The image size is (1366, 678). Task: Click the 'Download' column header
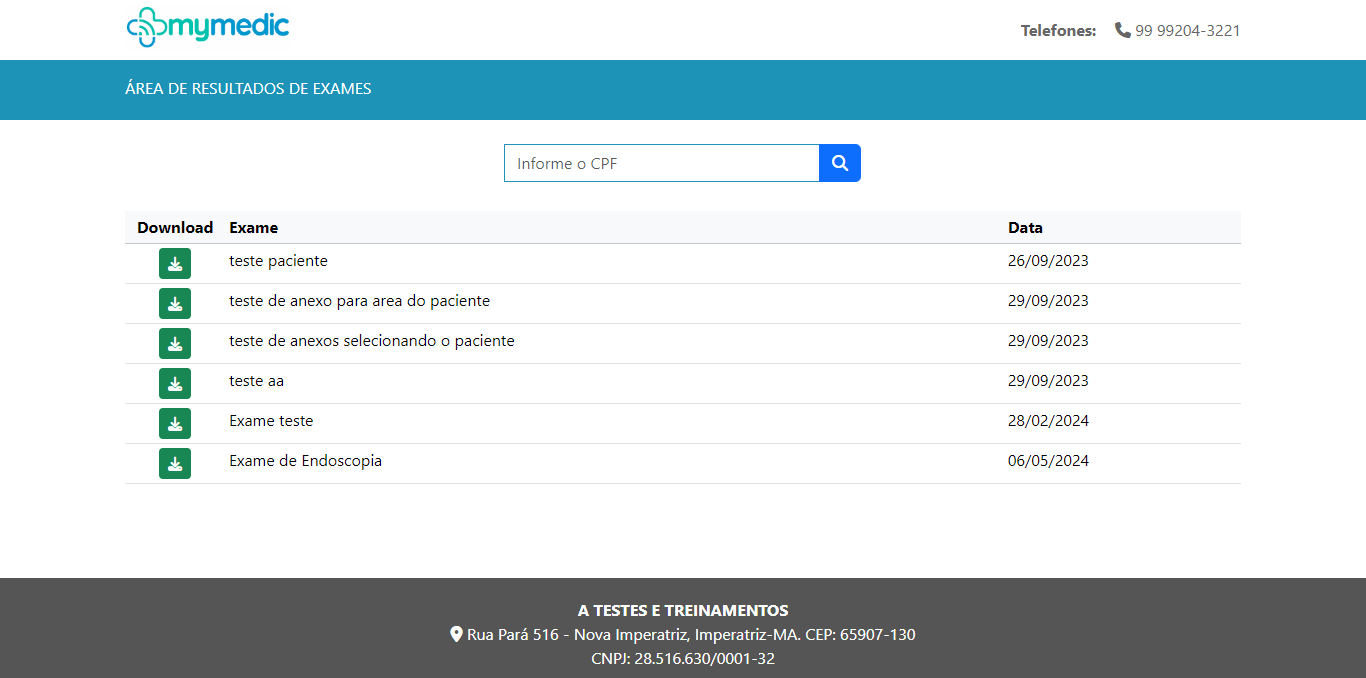click(x=175, y=228)
